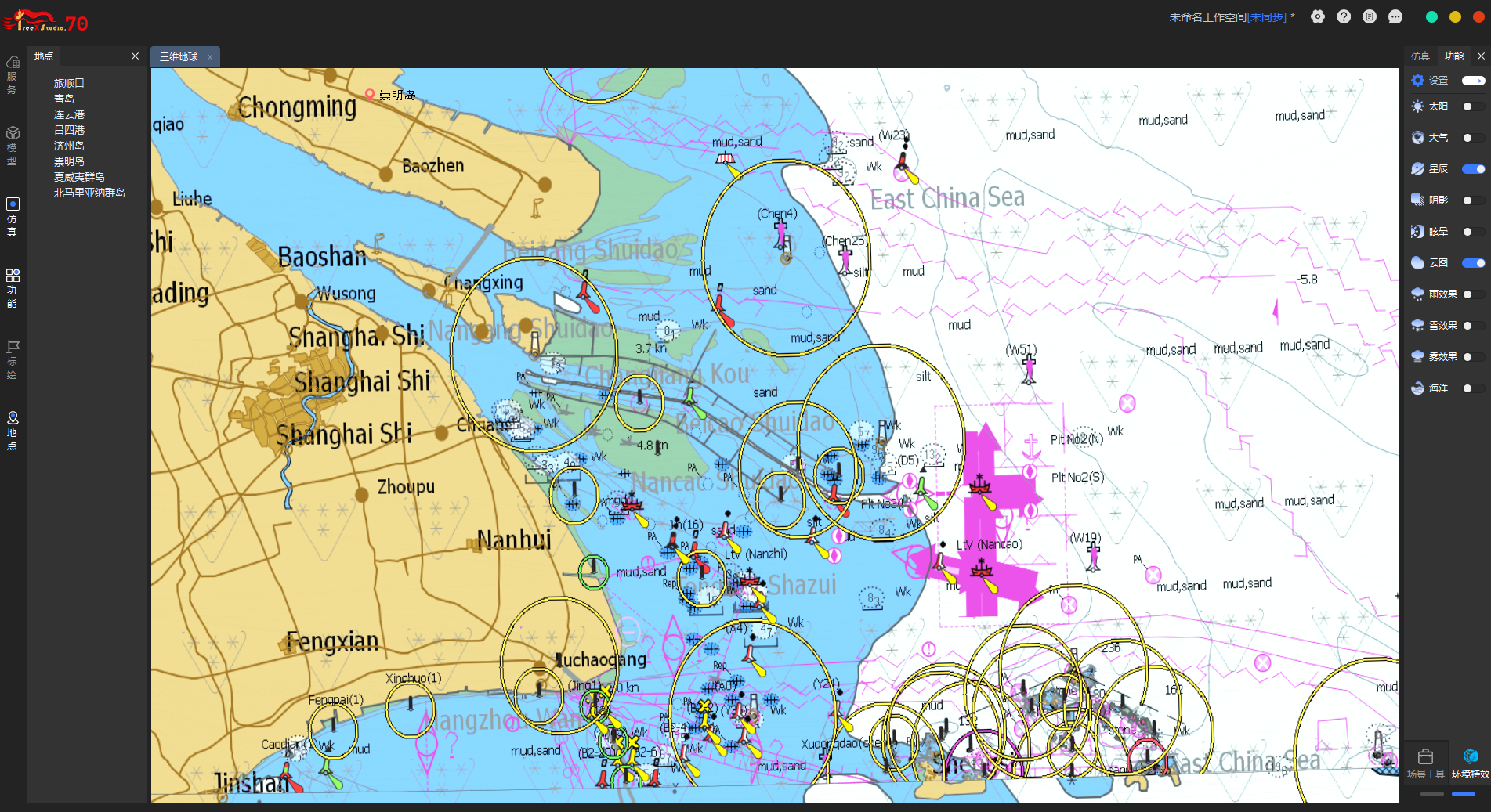This screenshot has width=1491, height=812.
Task: Enable the 雪效果 snow effect toggle
Action: (x=1473, y=326)
